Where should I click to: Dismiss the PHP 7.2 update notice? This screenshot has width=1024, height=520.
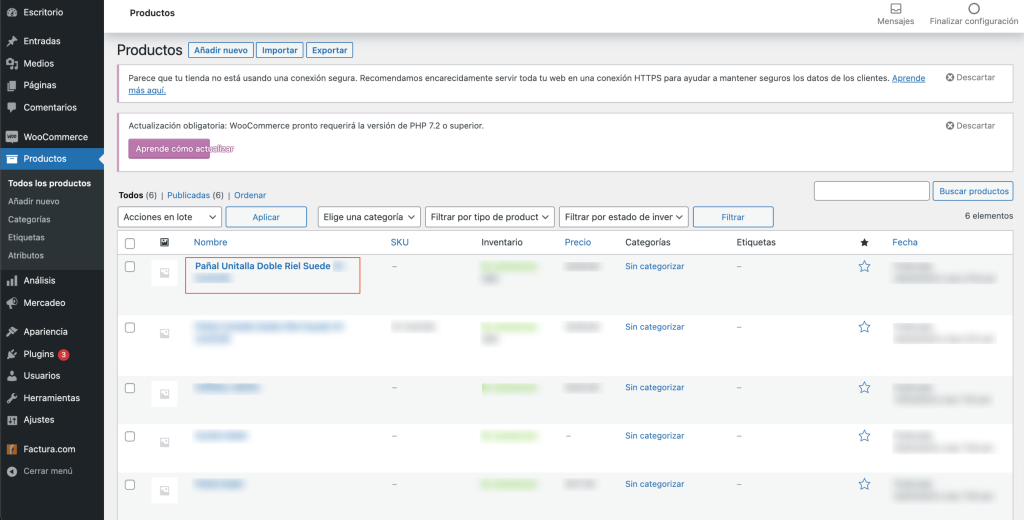point(970,125)
